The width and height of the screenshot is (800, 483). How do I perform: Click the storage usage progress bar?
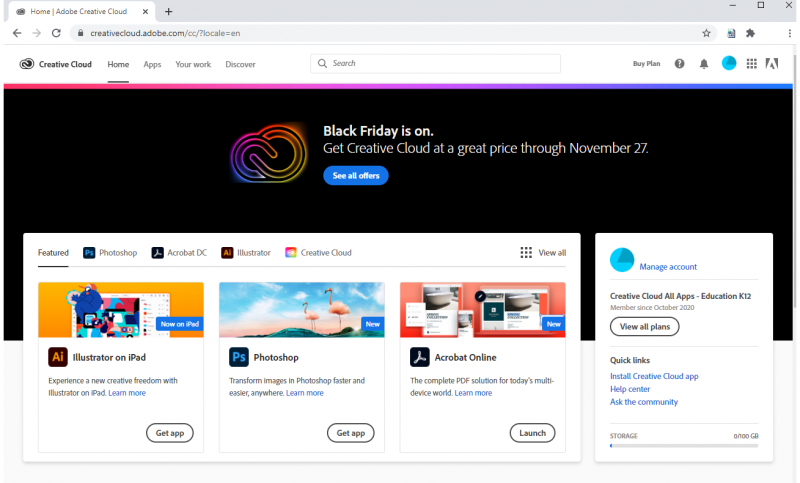pos(684,446)
